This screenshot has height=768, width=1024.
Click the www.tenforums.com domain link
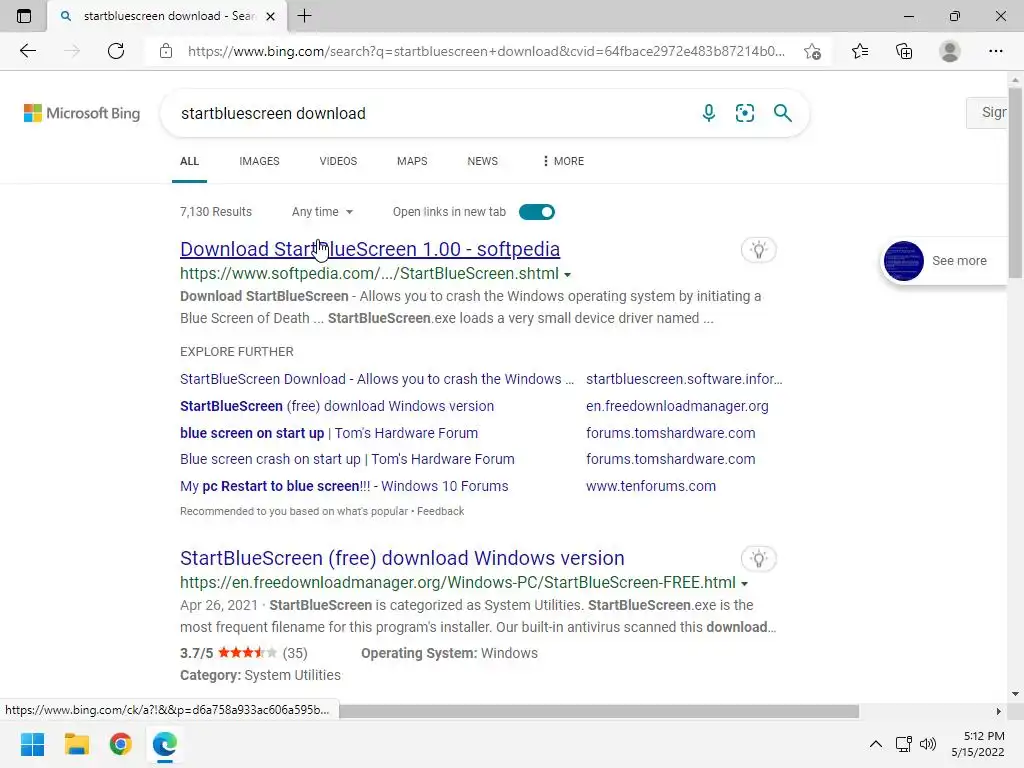pos(651,486)
